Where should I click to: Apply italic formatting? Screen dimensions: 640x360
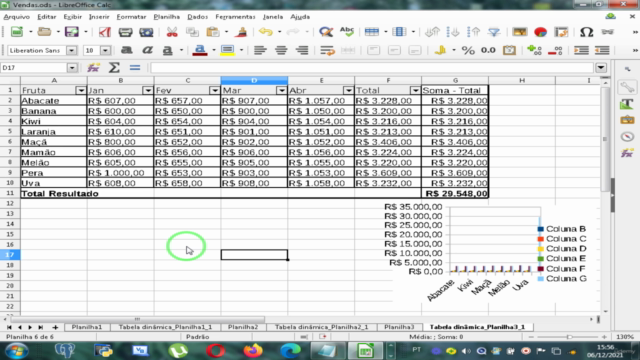(x=147, y=50)
